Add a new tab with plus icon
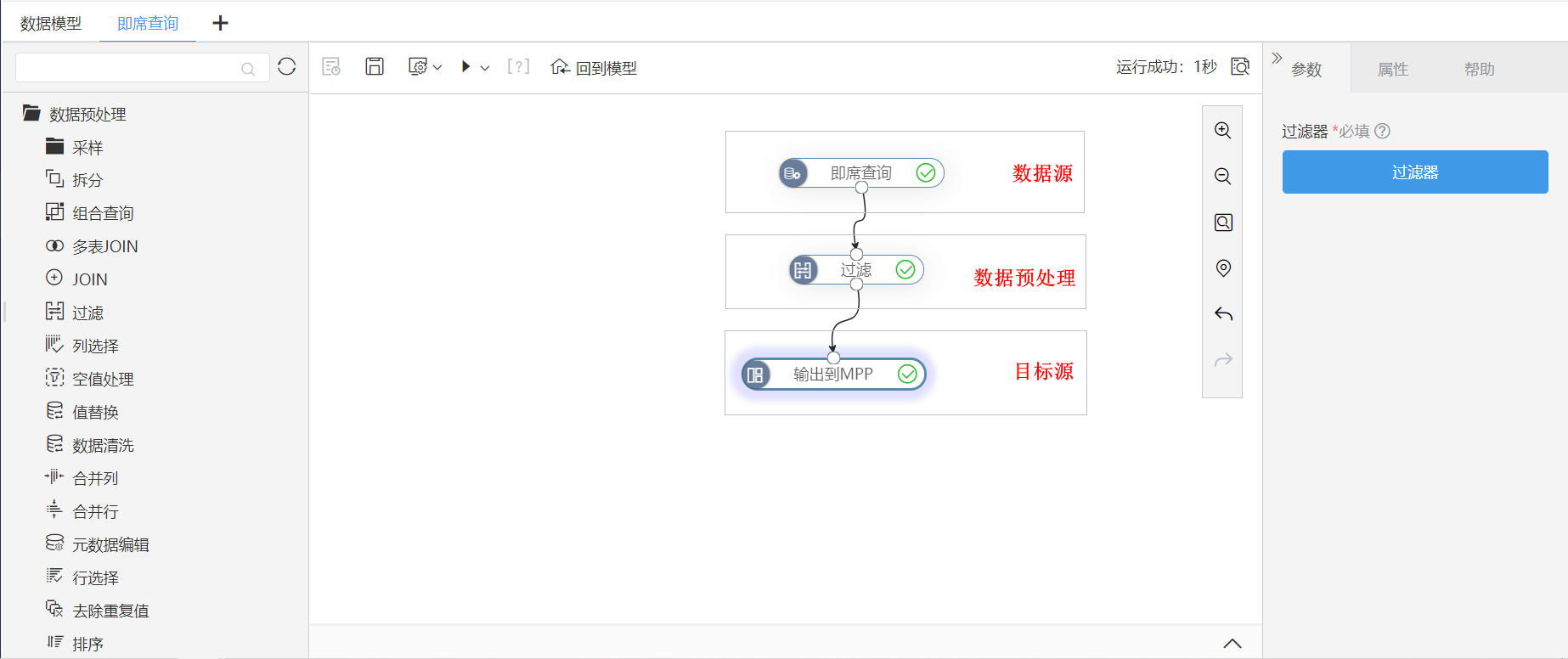Viewport: 1568px width, 659px height. [220, 23]
